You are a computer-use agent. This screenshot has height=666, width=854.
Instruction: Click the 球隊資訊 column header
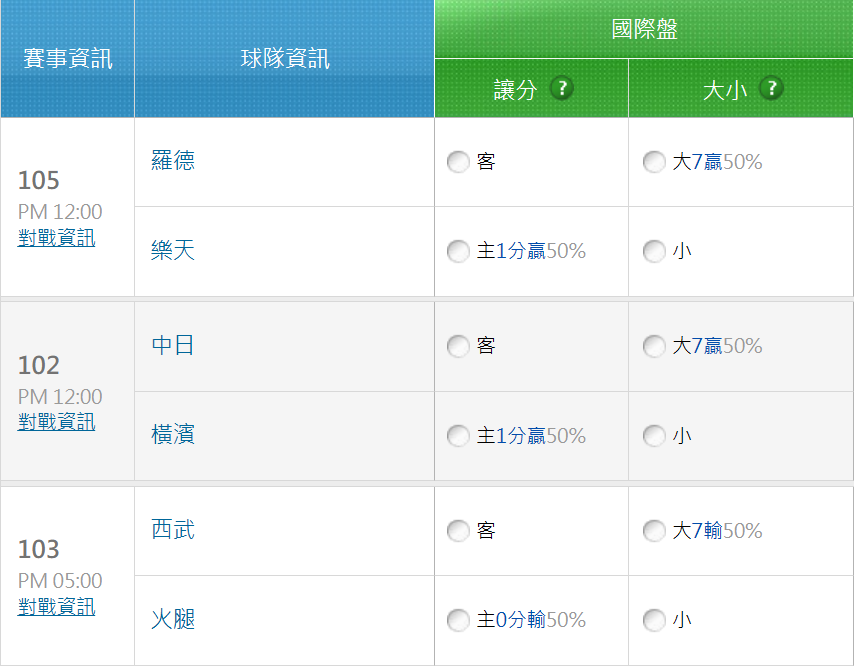pos(285,59)
